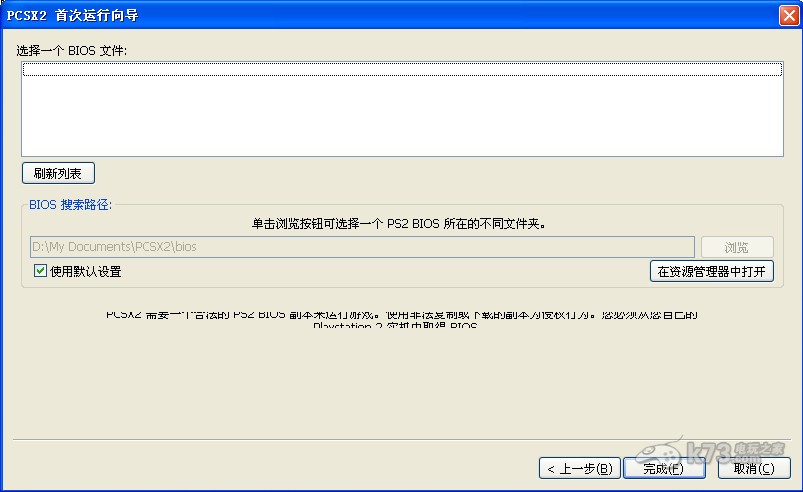Click the blank panel area below warning text

pyautogui.click(x=400, y=385)
